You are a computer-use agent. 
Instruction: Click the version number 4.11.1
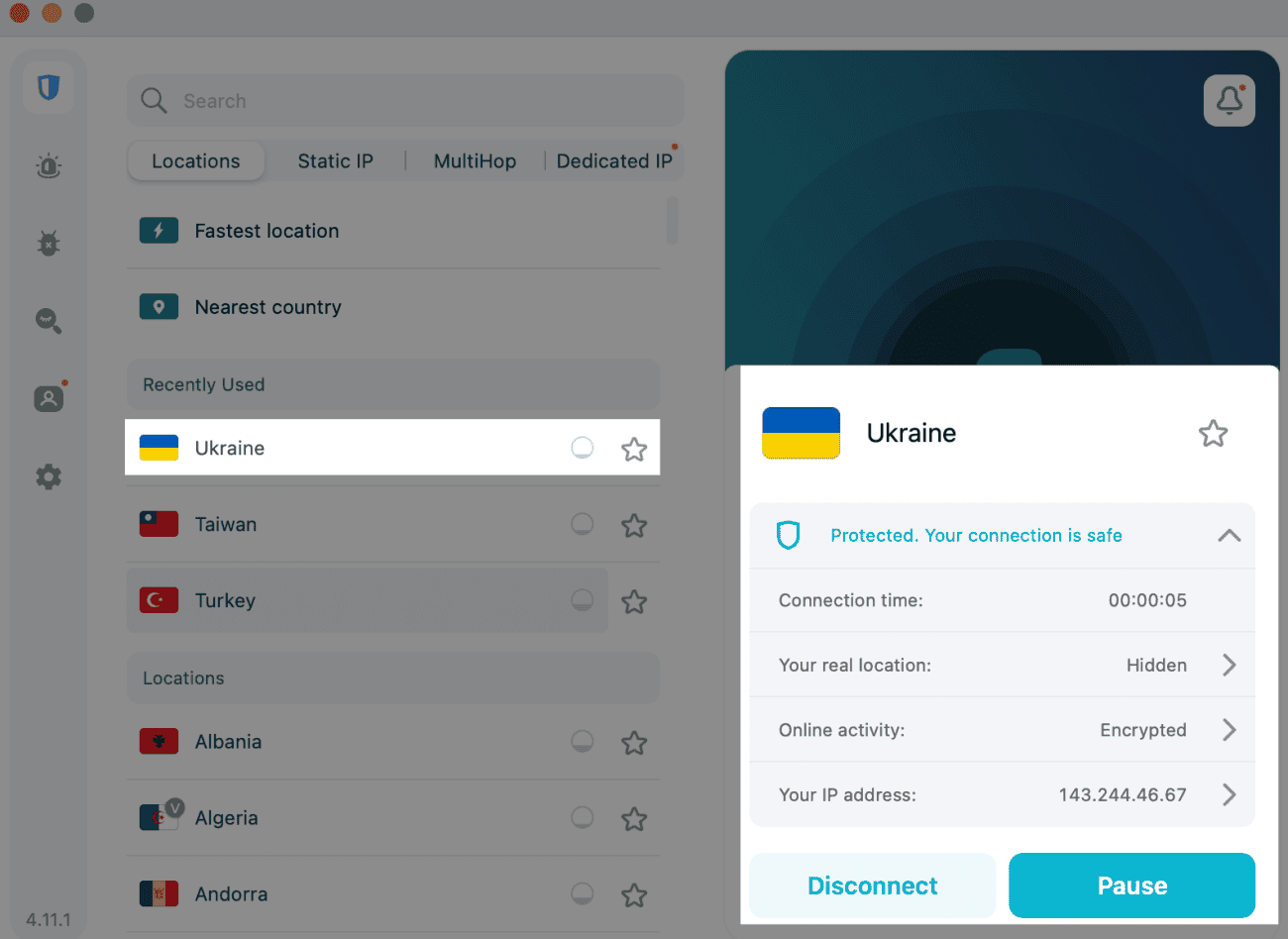(x=49, y=919)
